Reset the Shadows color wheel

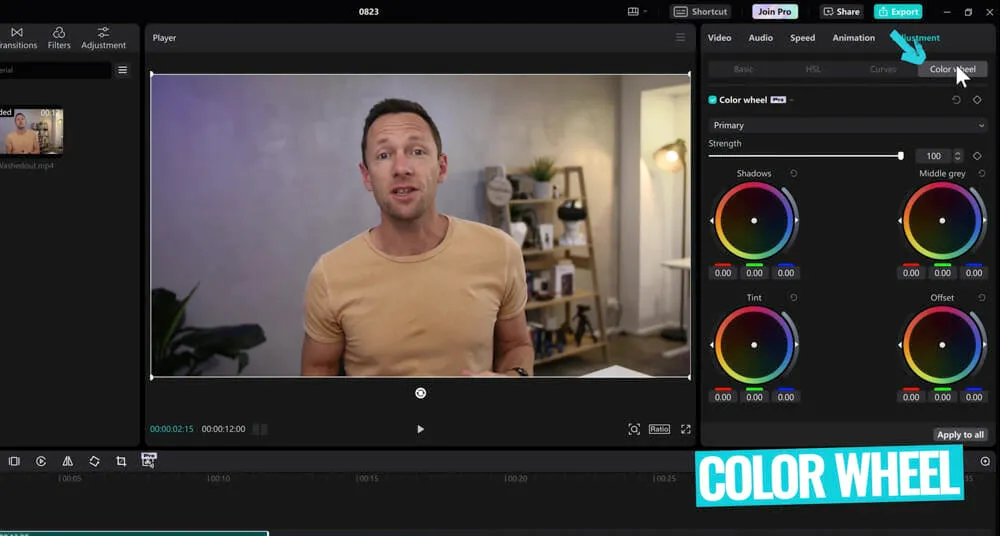793,174
